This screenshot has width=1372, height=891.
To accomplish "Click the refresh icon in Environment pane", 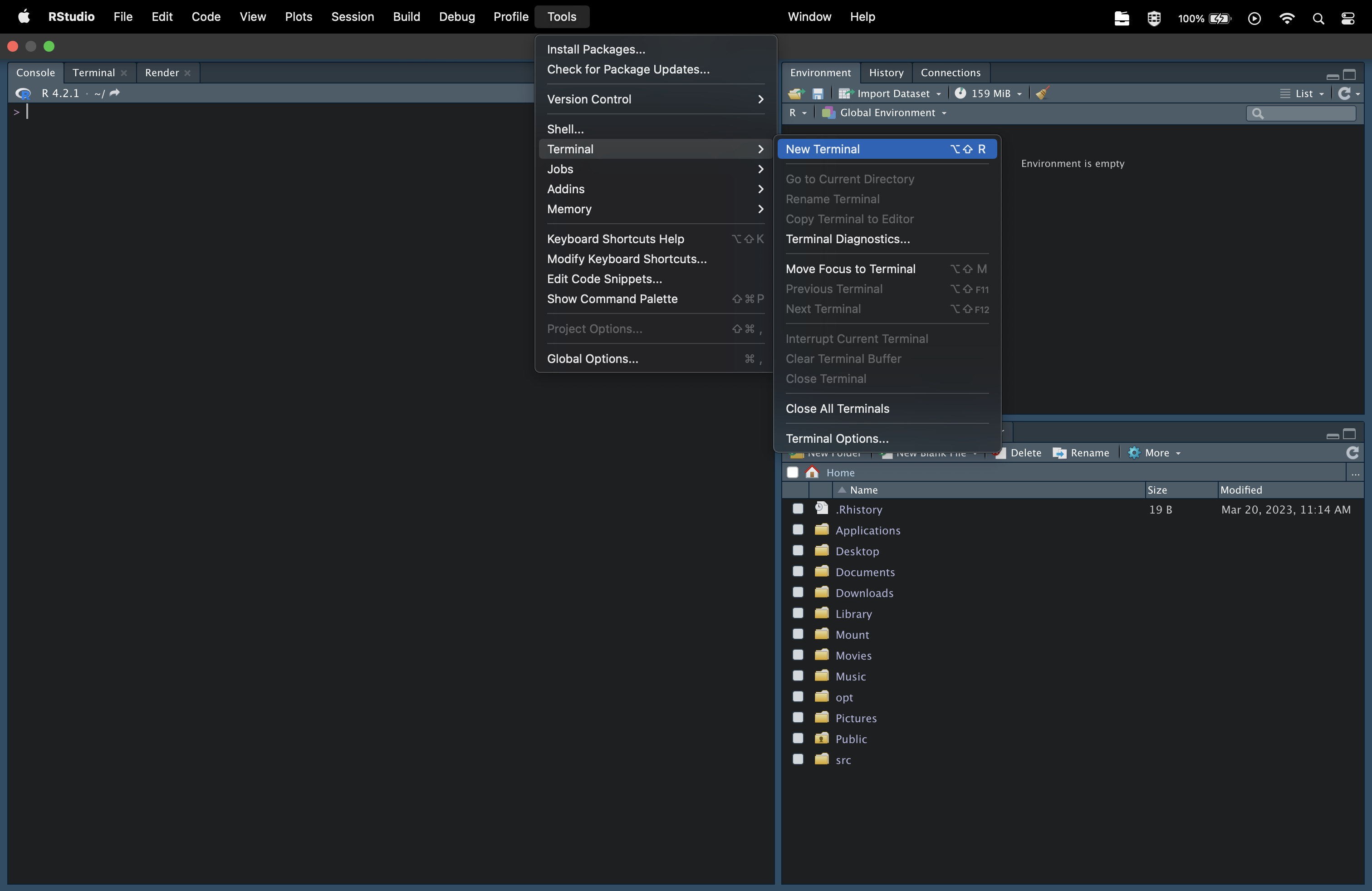I will [x=1344, y=93].
